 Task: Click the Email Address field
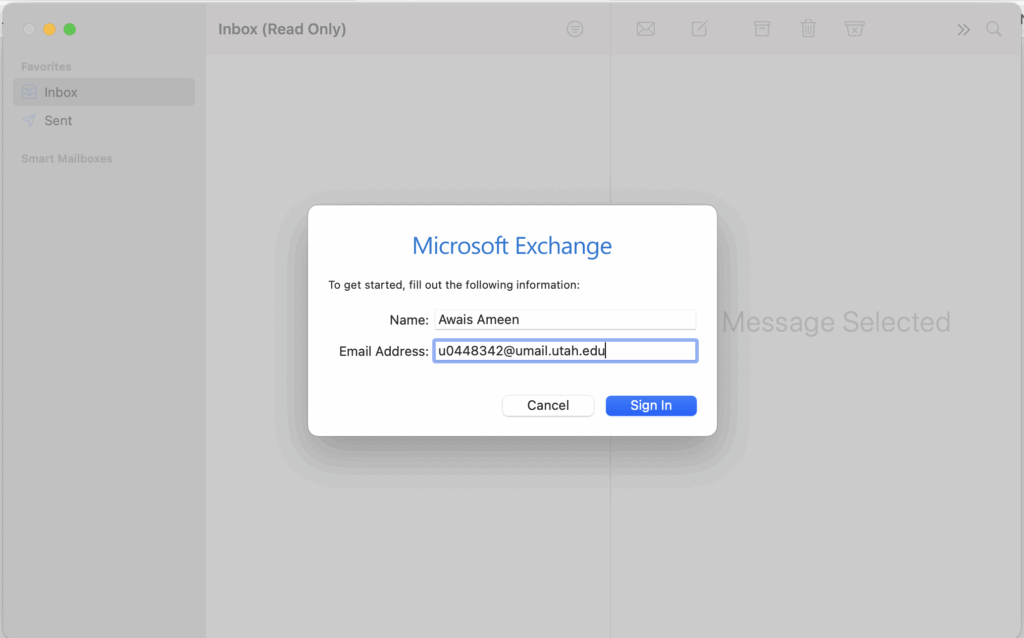click(x=566, y=351)
